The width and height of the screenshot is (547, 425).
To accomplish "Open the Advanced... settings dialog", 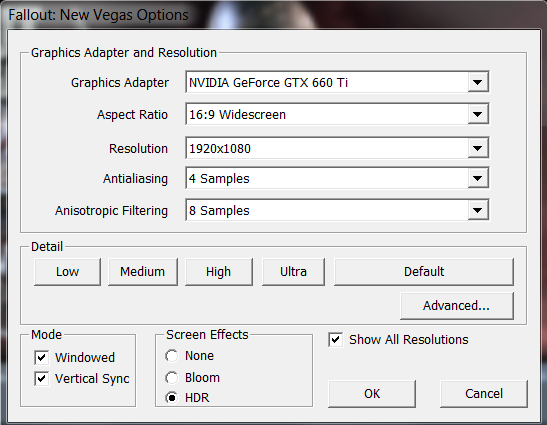I will [457, 306].
